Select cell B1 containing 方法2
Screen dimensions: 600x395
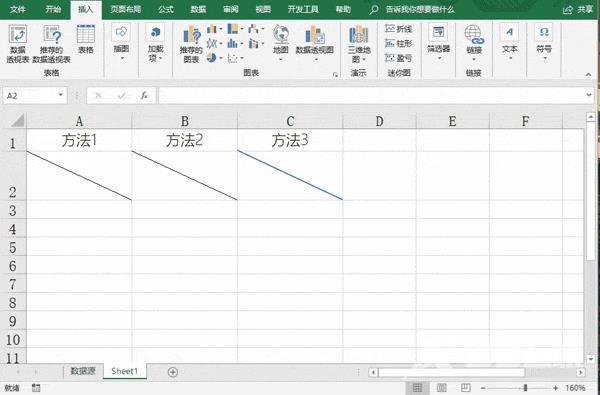click(184, 140)
